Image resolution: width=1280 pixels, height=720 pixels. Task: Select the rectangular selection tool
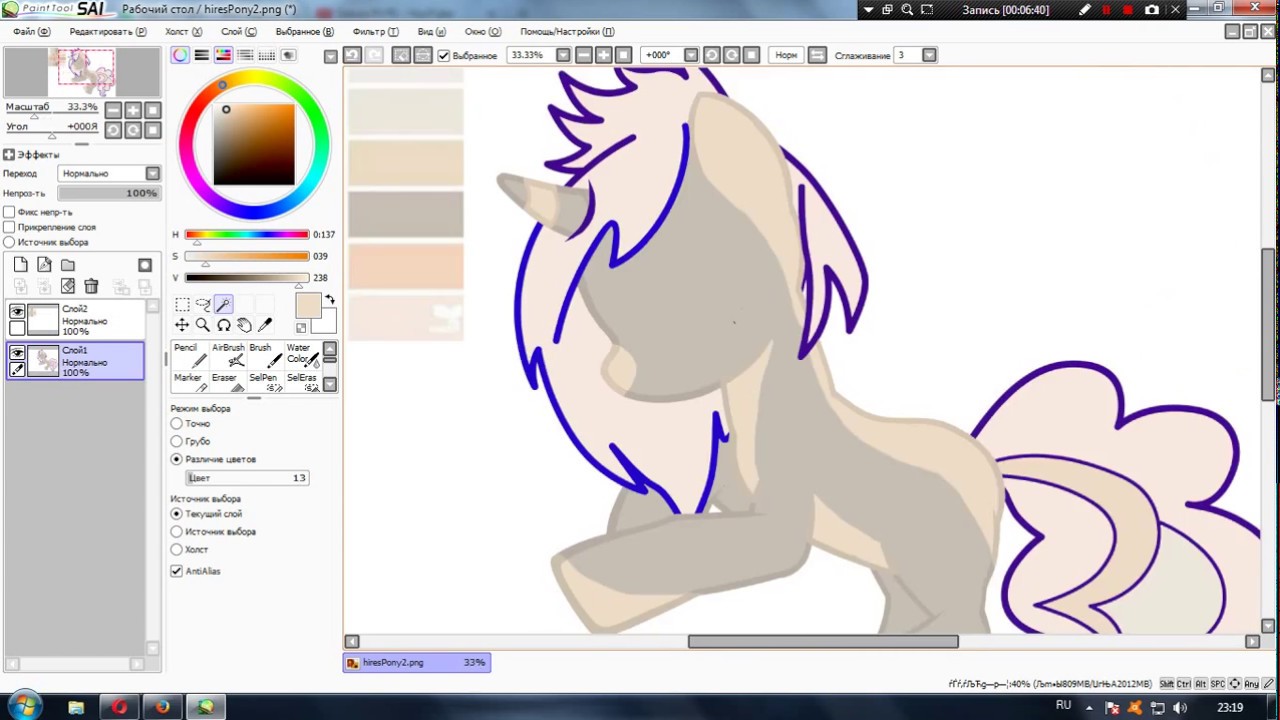tap(182, 304)
